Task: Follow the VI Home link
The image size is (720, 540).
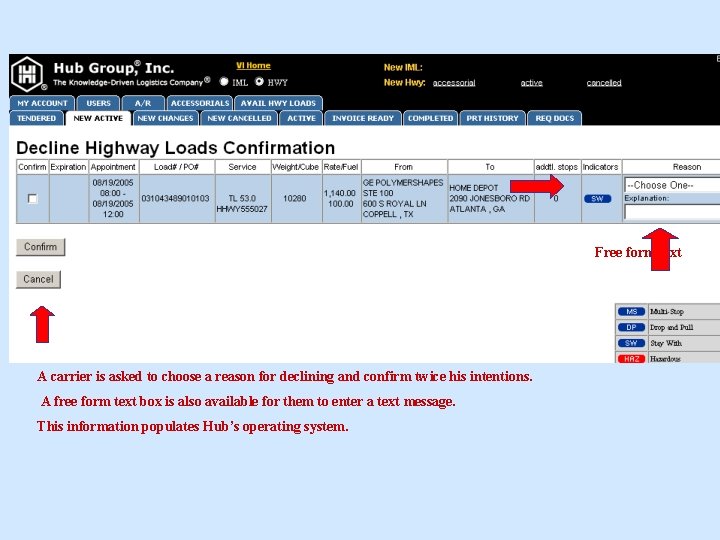Action: coord(253,66)
